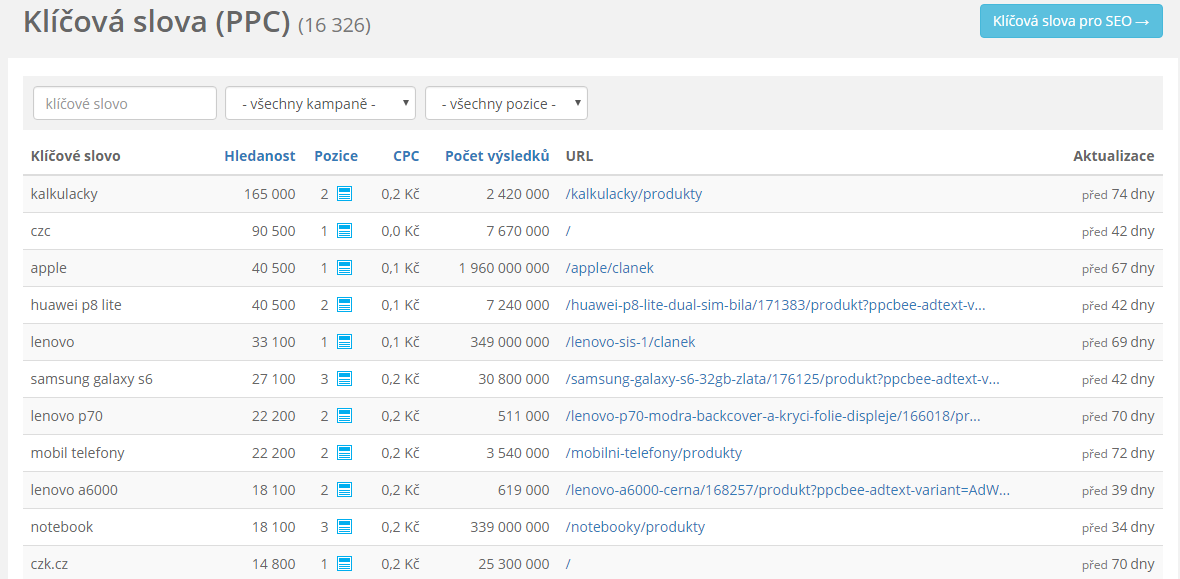Open /lenovo-sis-1/clanek URL link

coord(631,342)
